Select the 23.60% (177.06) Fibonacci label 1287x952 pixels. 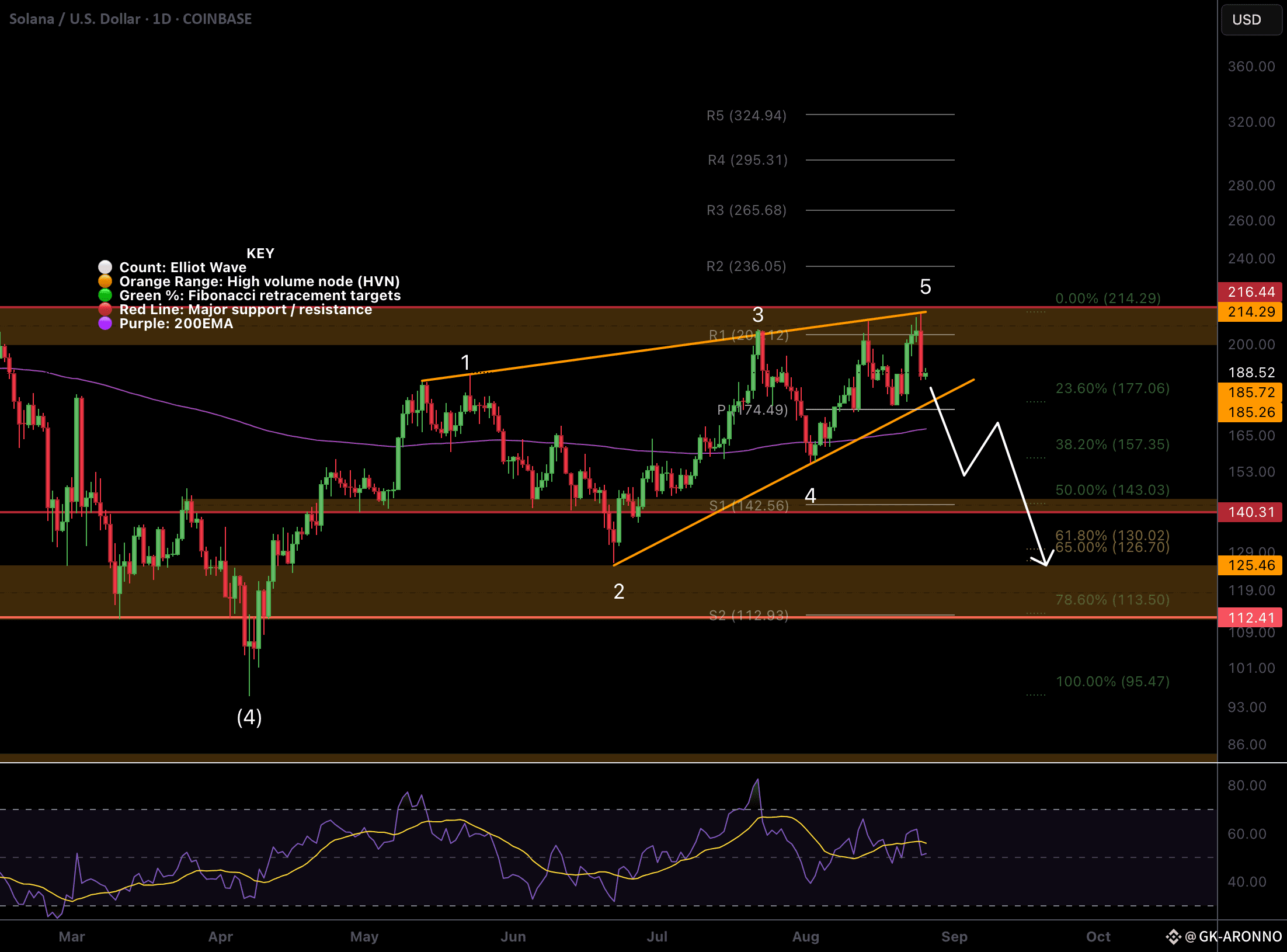[x=1112, y=388]
